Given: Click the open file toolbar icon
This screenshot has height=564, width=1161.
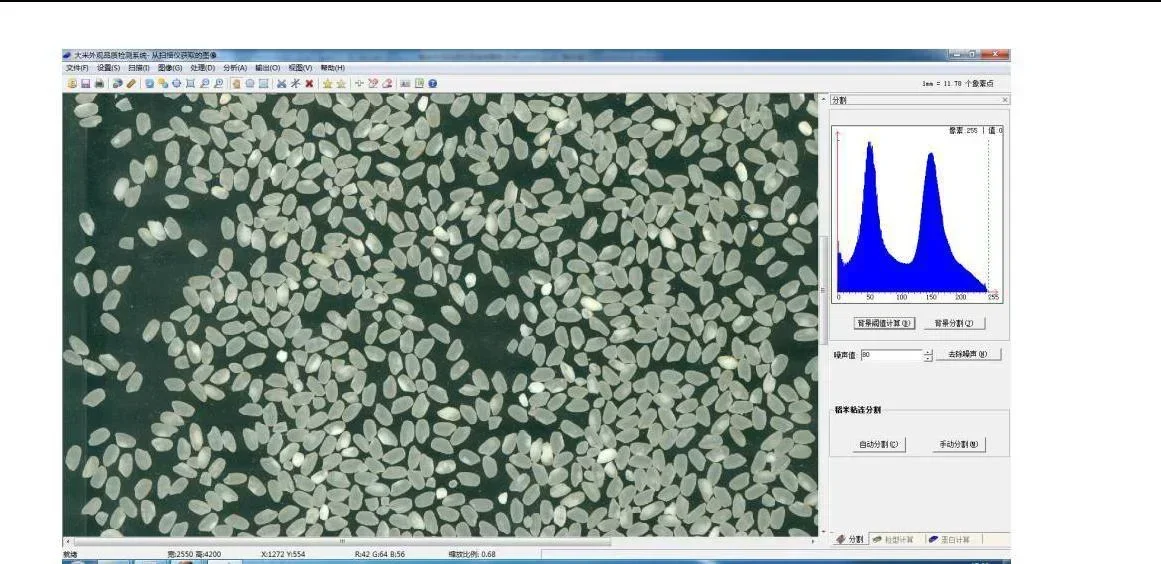Looking at the screenshot, I should [x=72, y=84].
